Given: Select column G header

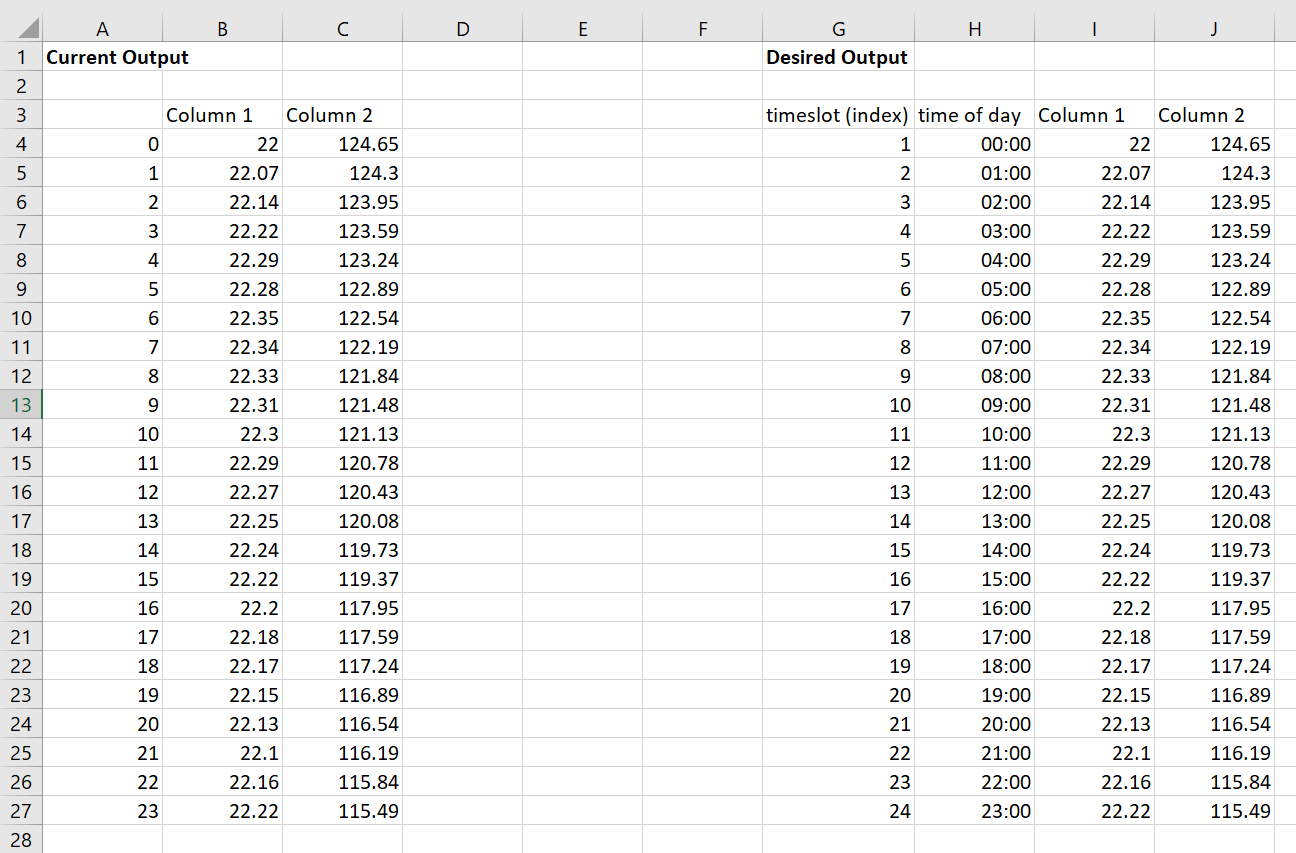Looking at the screenshot, I should click(x=838, y=29).
